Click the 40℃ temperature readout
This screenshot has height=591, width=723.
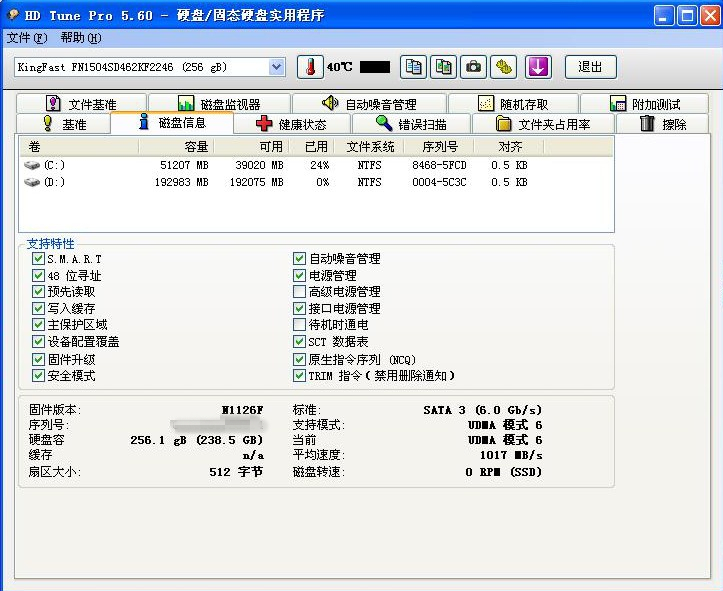coord(339,67)
